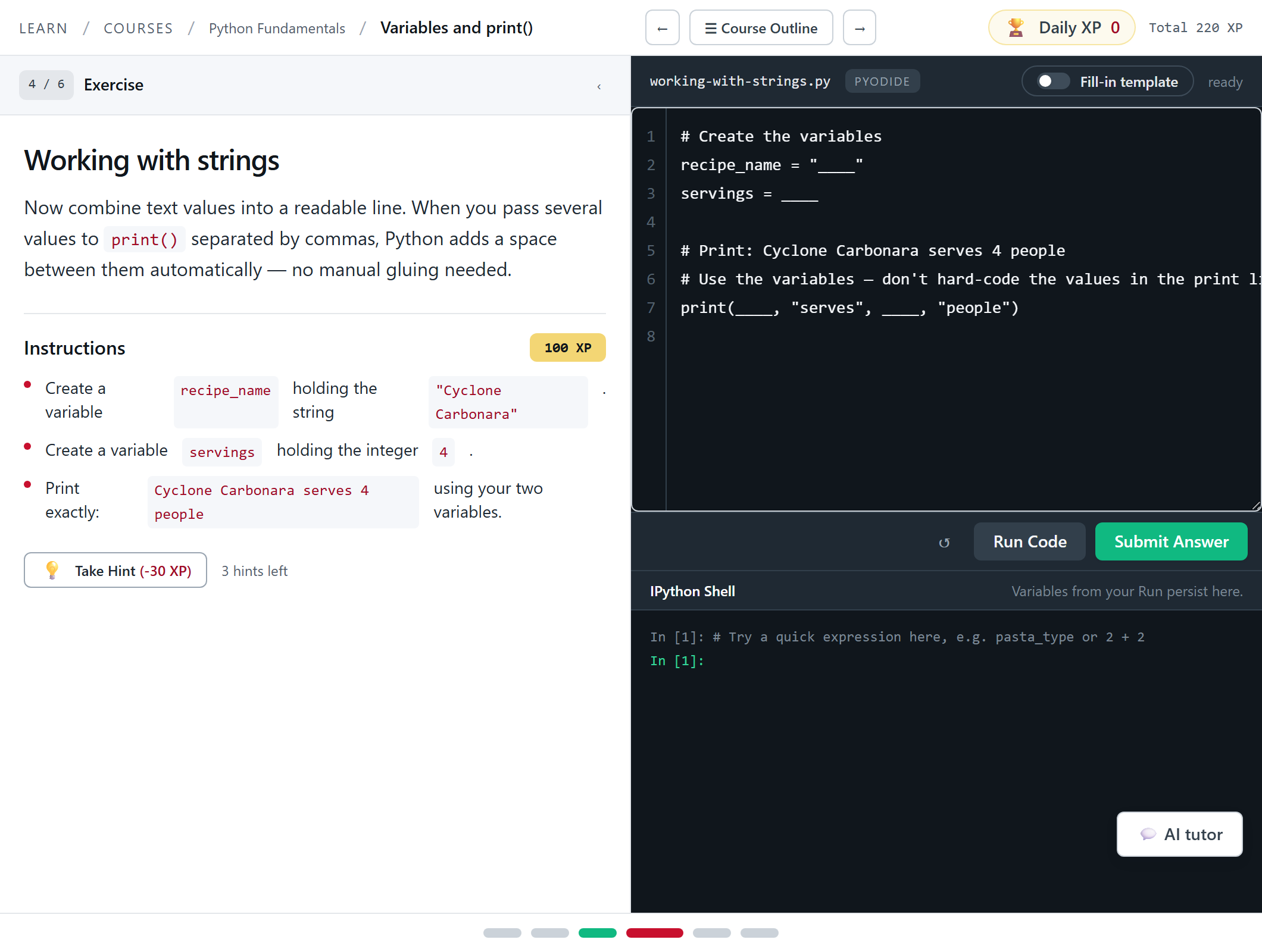Run the code in the editor
The image size is (1262, 952).
(x=1029, y=541)
